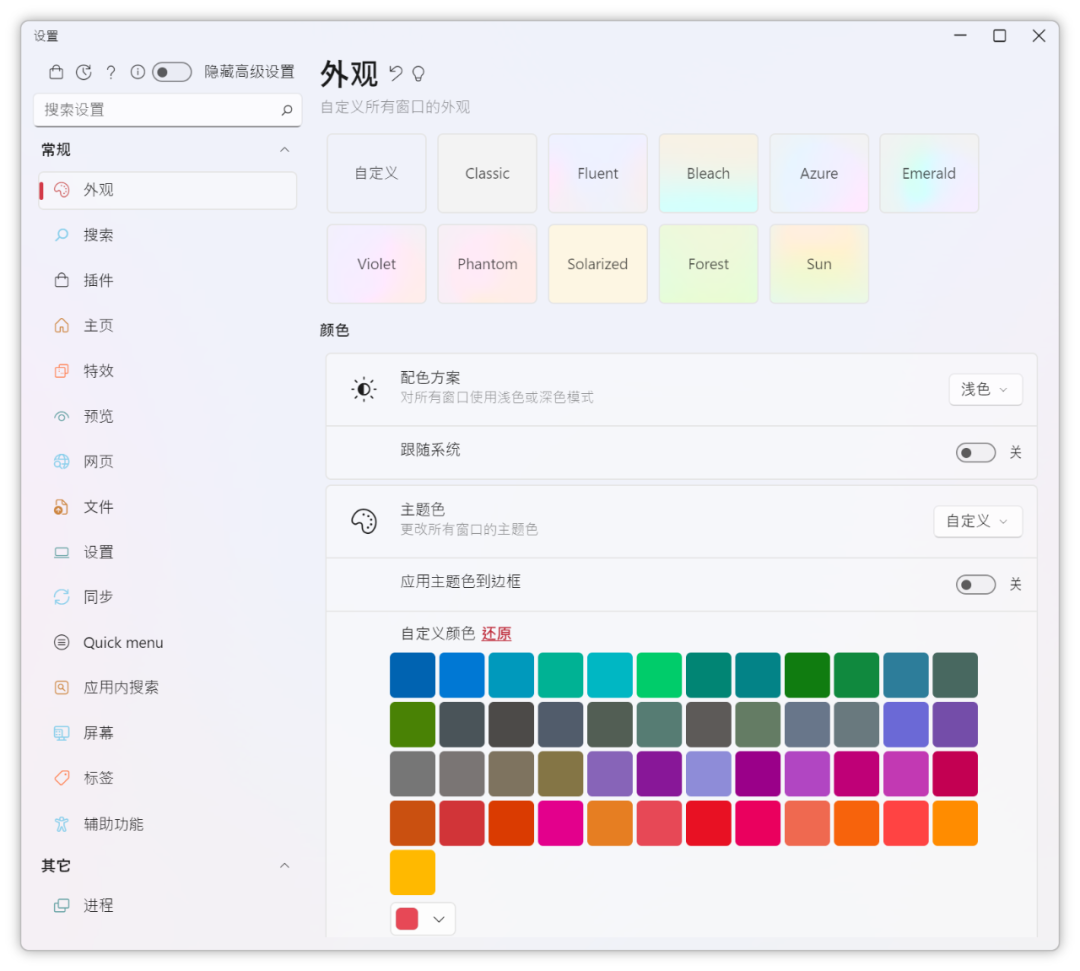1080x971 pixels.
Task: Click the 预览 eye icon in the sidebar
Action: (x=61, y=416)
